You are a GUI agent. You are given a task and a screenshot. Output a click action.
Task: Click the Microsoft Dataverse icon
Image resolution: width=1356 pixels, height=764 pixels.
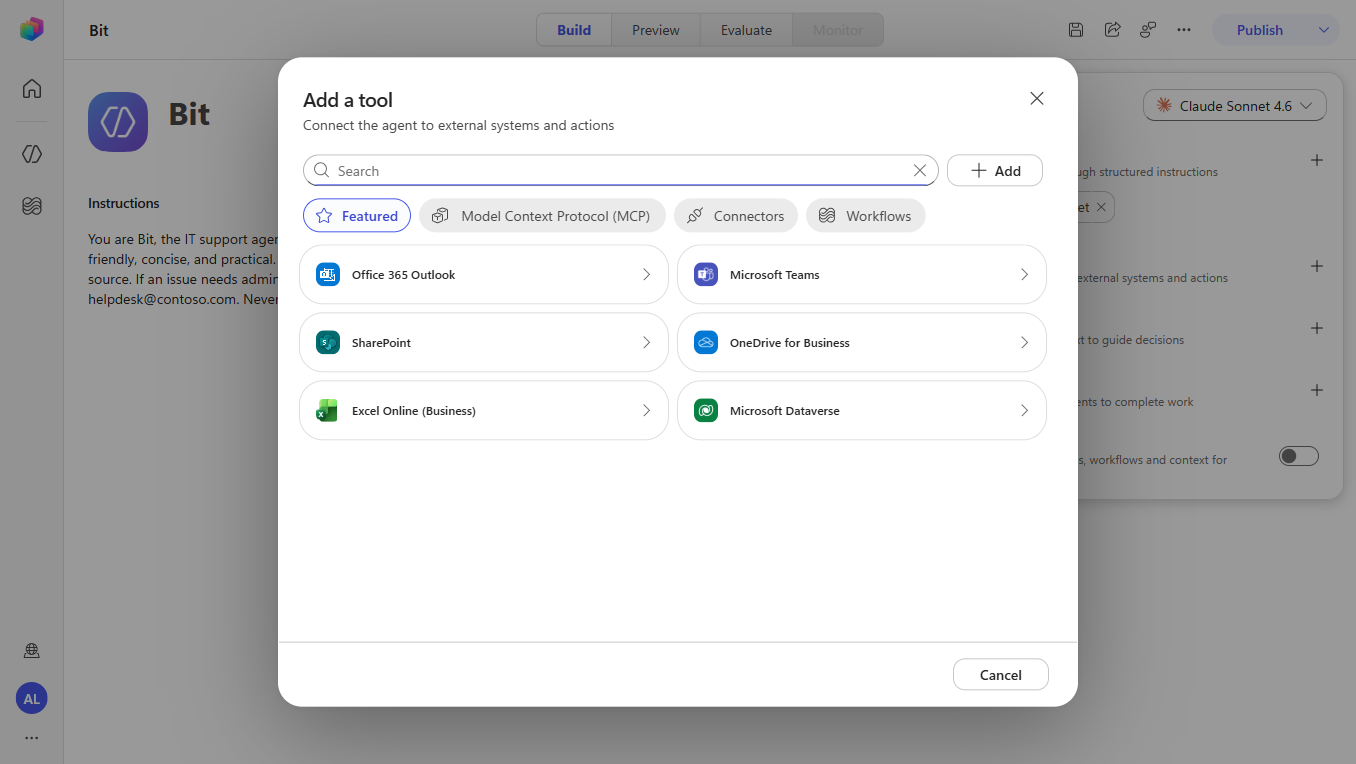pos(706,410)
